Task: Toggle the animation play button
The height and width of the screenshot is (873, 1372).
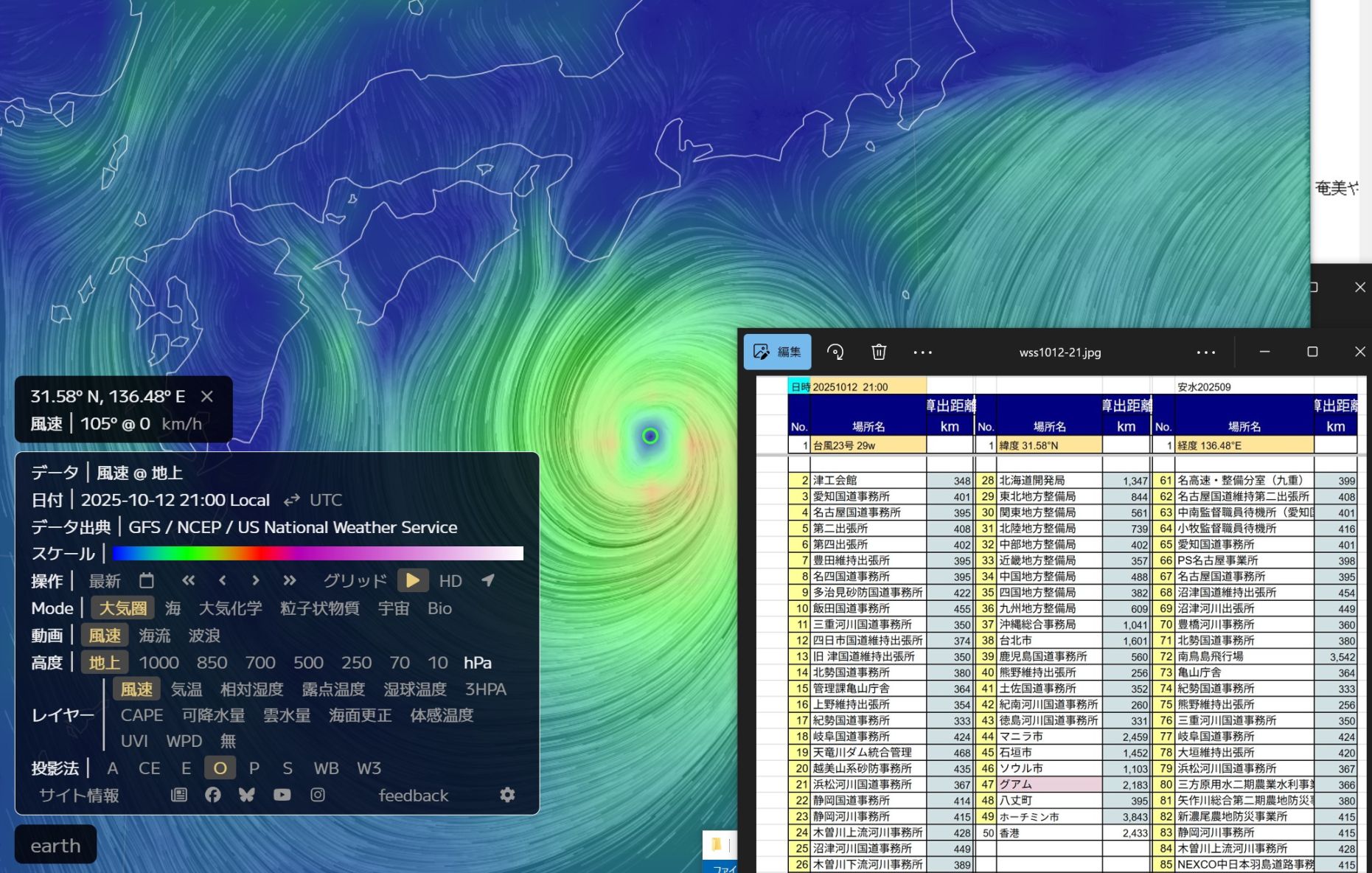Action: tap(413, 581)
